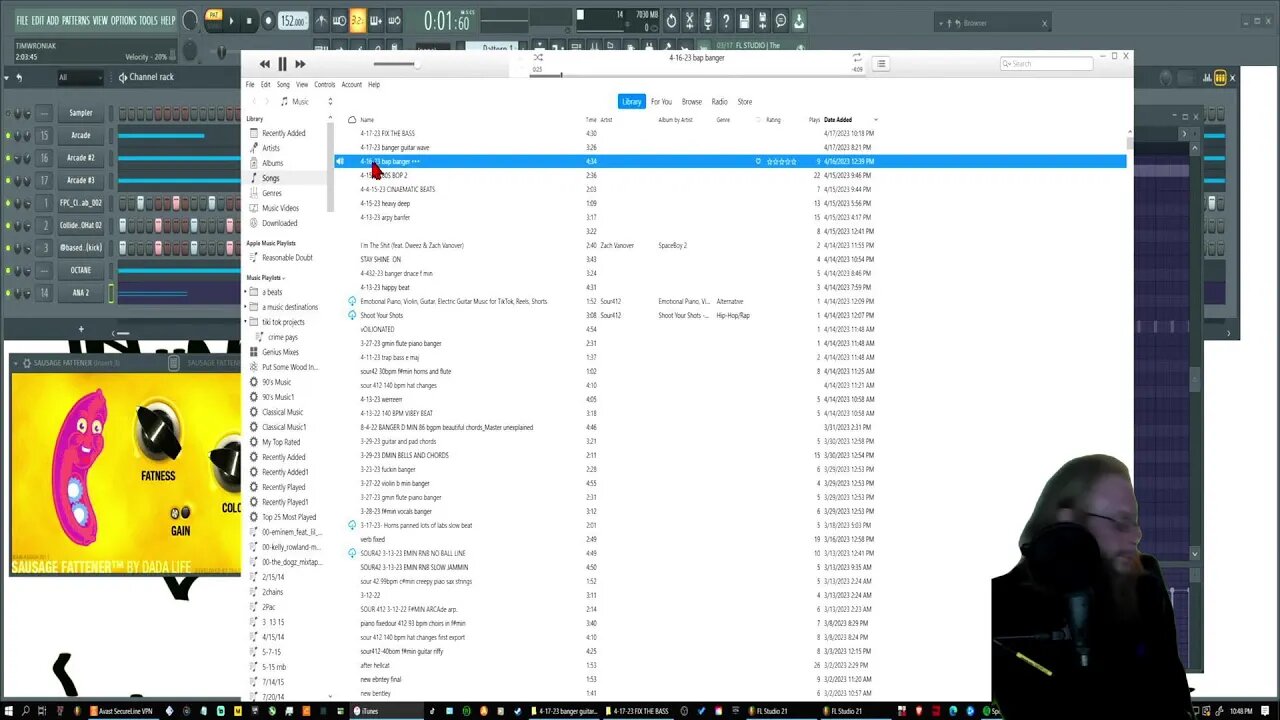Viewport: 1280px width, 720px height.
Task: Expand the 'a beats' playlist folder
Action: pos(245,292)
